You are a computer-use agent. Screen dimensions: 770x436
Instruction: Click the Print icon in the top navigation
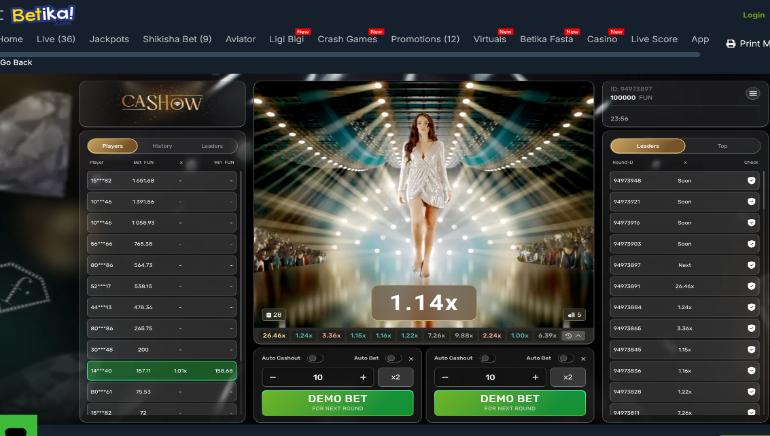point(731,44)
